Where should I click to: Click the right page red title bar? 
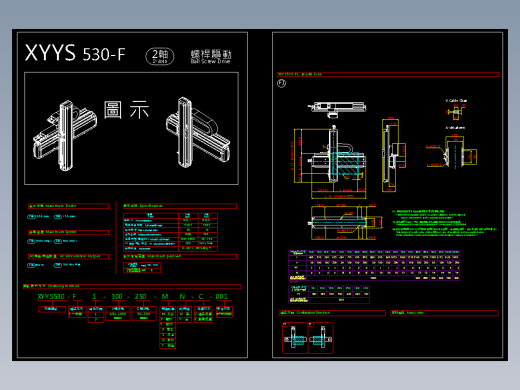point(388,74)
